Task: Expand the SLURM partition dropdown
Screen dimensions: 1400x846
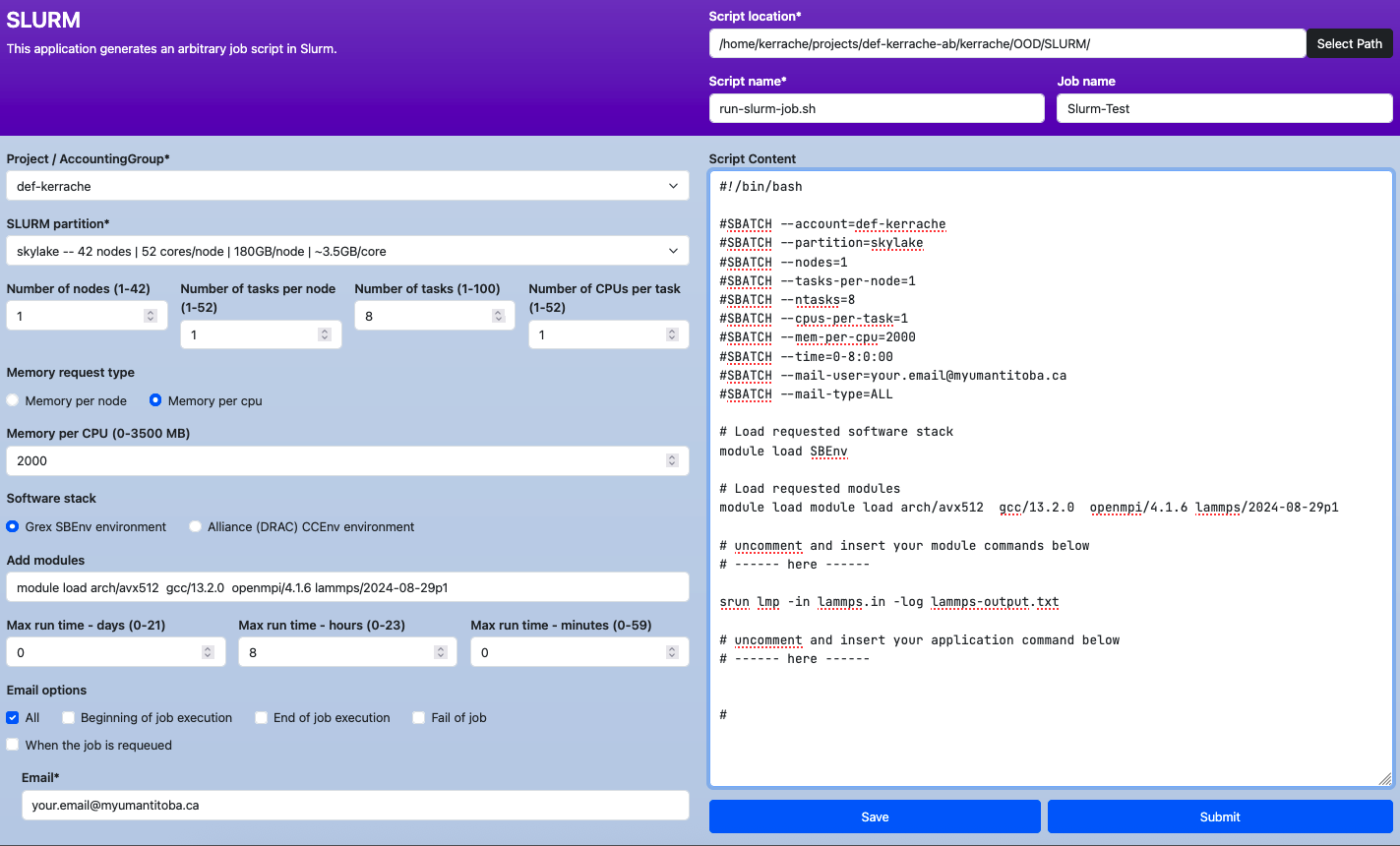Action: coord(347,251)
